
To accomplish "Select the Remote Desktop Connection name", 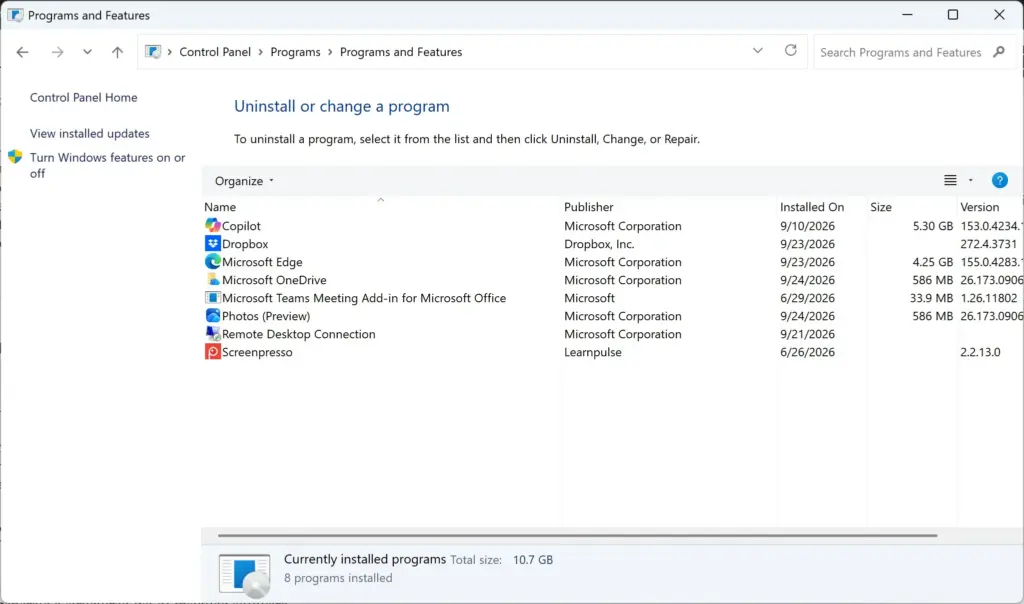I will [x=298, y=334].
